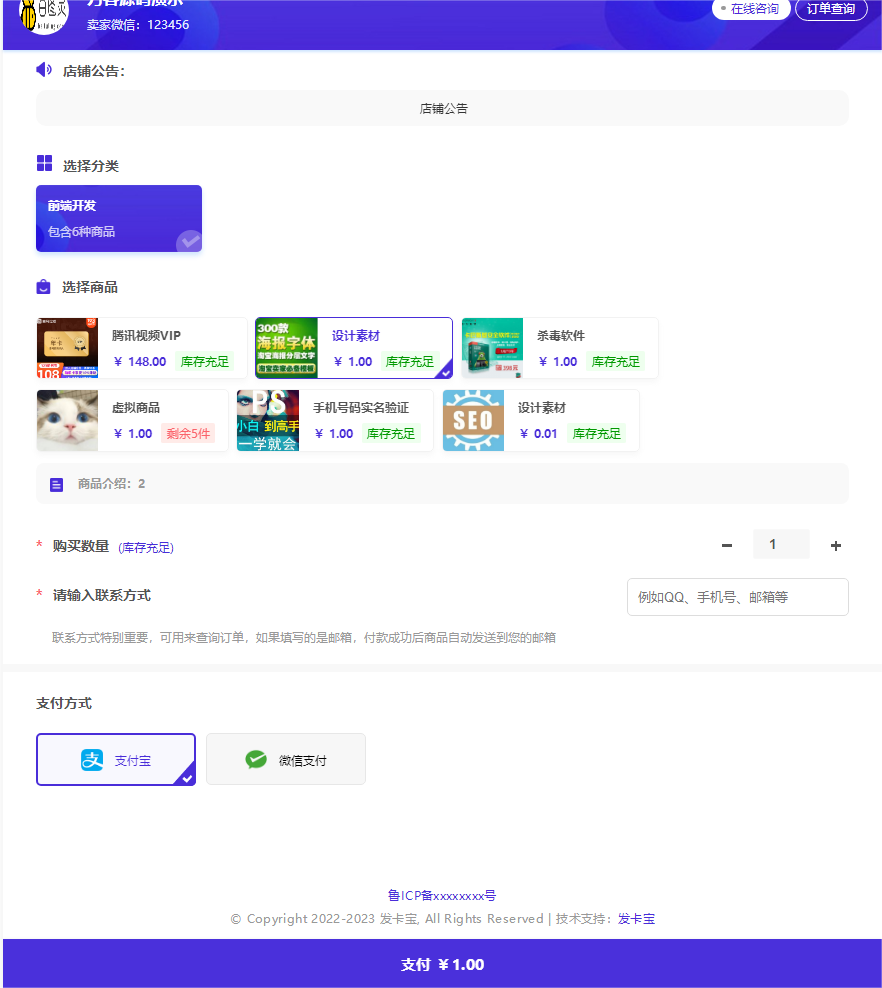Click the shopping bag icon beside 选择商品
Screen dimensions: 882x988
click(43, 287)
